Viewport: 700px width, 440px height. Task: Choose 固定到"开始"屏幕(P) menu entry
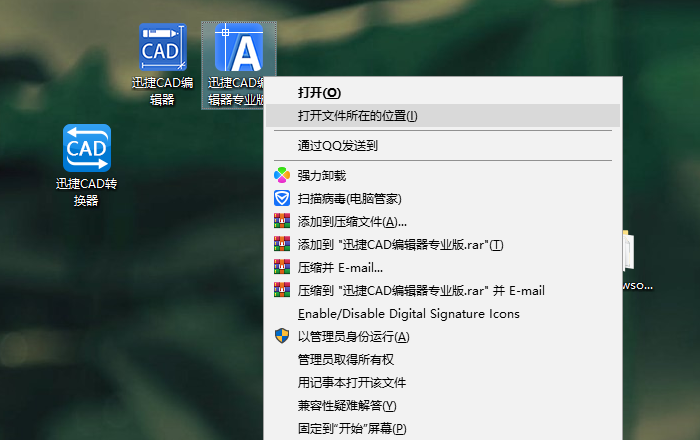(x=442, y=429)
